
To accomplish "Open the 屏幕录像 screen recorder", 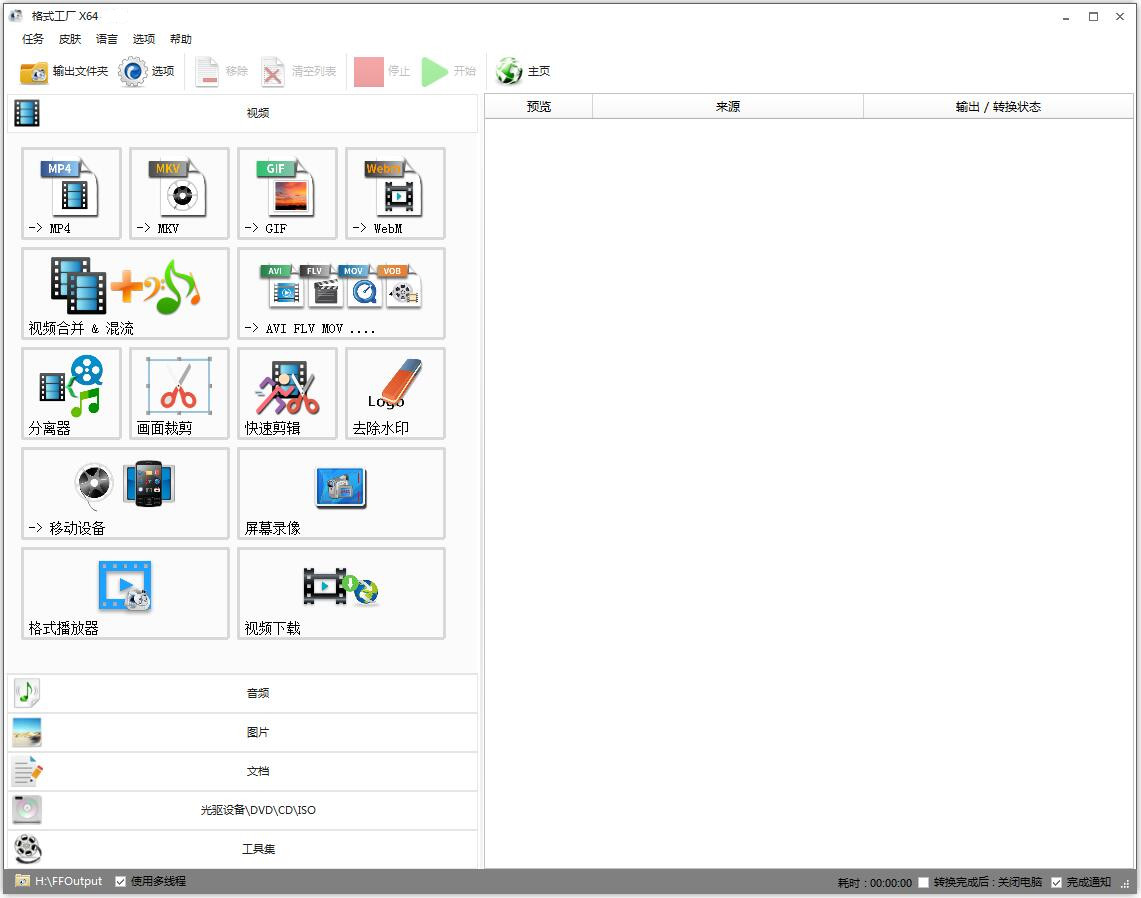I will coord(341,493).
